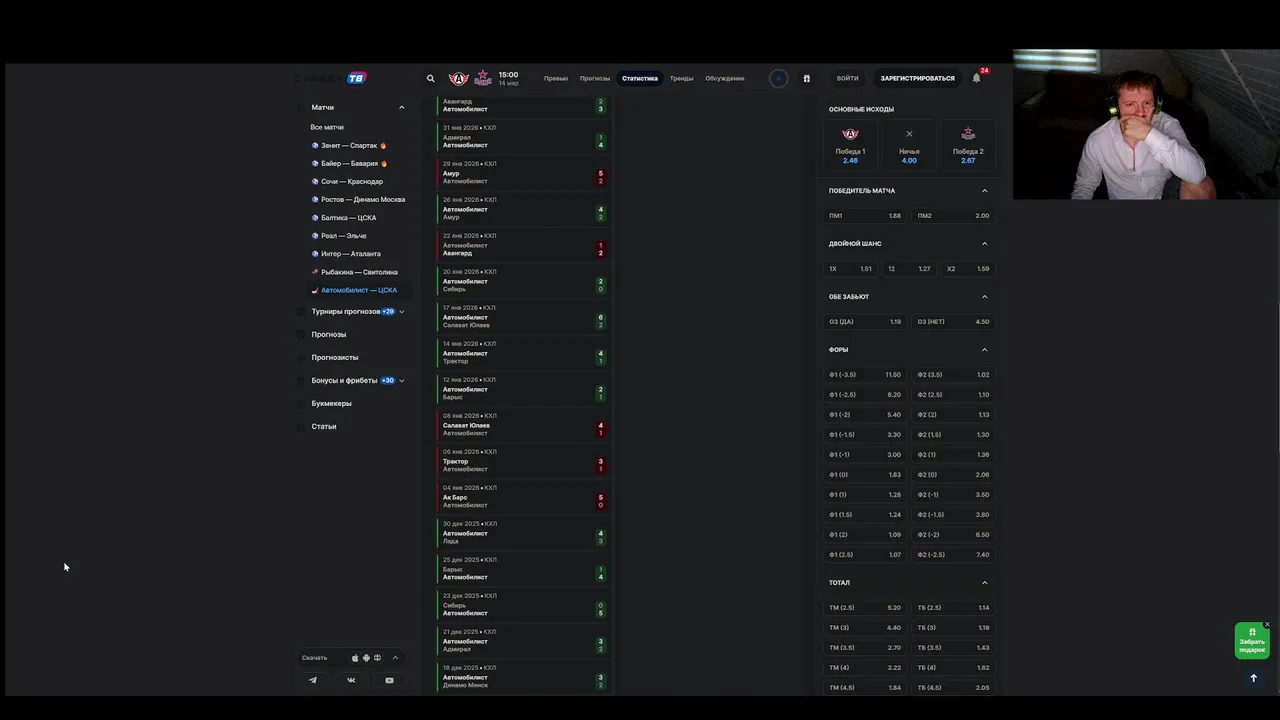Open the Telegram social link
Screen dimensions: 1280x720
(x=313, y=680)
